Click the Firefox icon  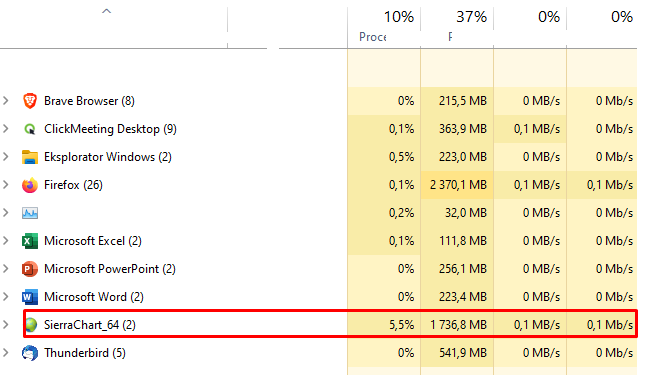coord(30,185)
